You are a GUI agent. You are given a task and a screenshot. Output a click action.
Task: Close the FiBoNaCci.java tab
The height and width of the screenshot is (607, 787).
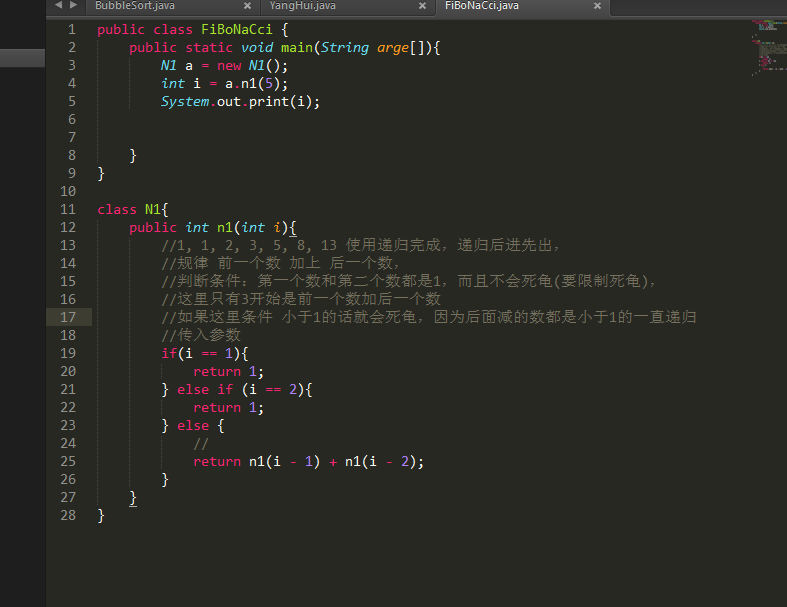[597, 6]
